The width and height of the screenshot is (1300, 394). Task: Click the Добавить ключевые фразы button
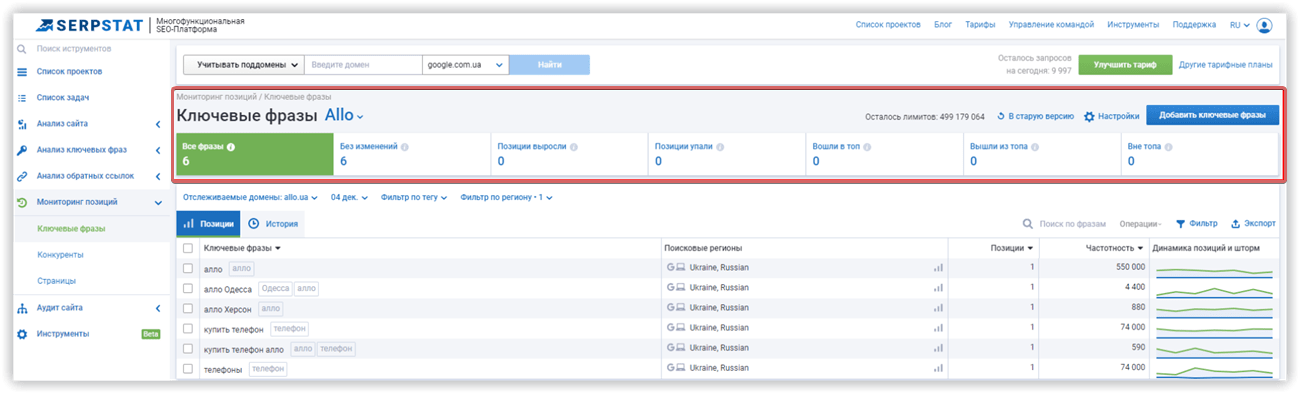coord(1212,116)
